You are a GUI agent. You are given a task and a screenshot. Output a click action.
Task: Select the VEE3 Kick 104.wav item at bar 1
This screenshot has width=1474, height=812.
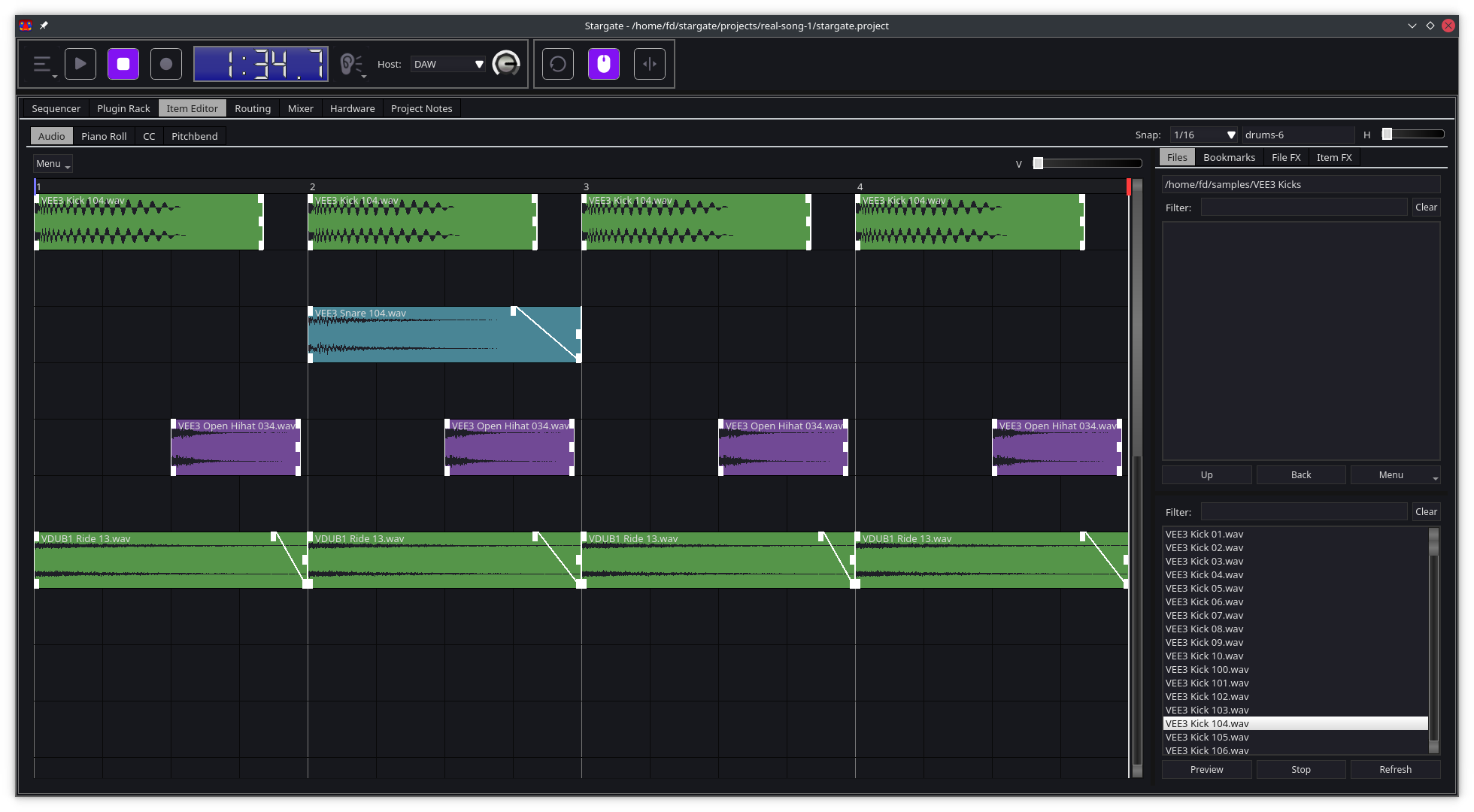[148, 222]
